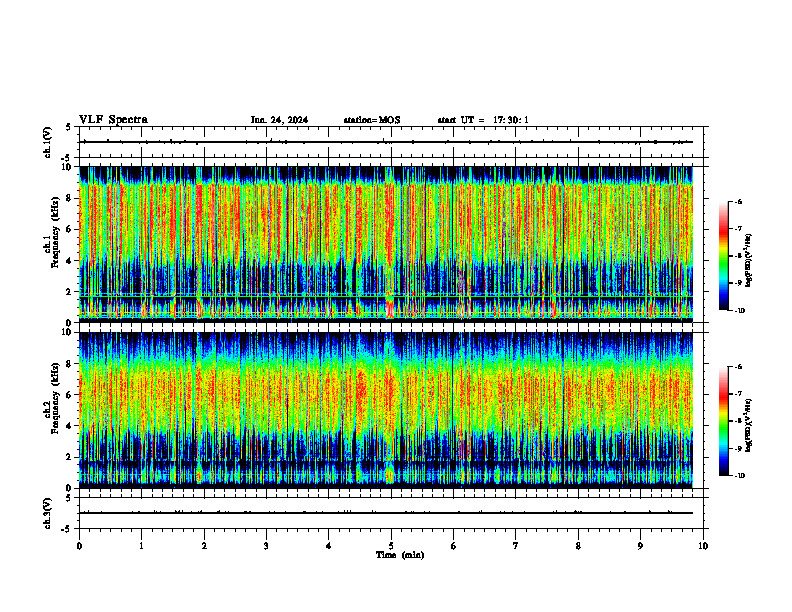Click the time axis tick label "4"
Image resolution: width=792 pixels, height=612 pixels.
pos(328,546)
